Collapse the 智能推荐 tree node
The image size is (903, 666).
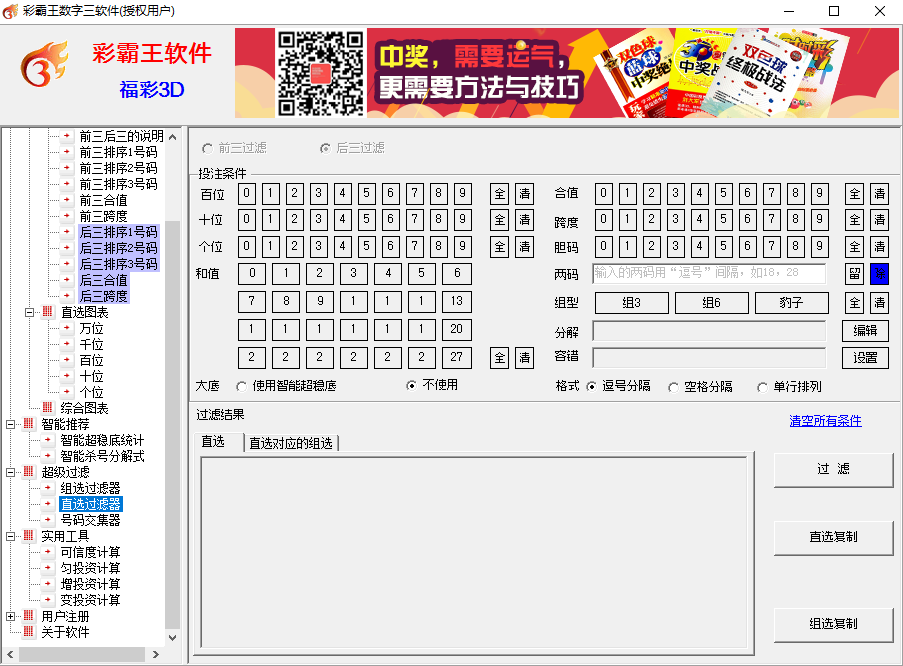[x=10, y=425]
